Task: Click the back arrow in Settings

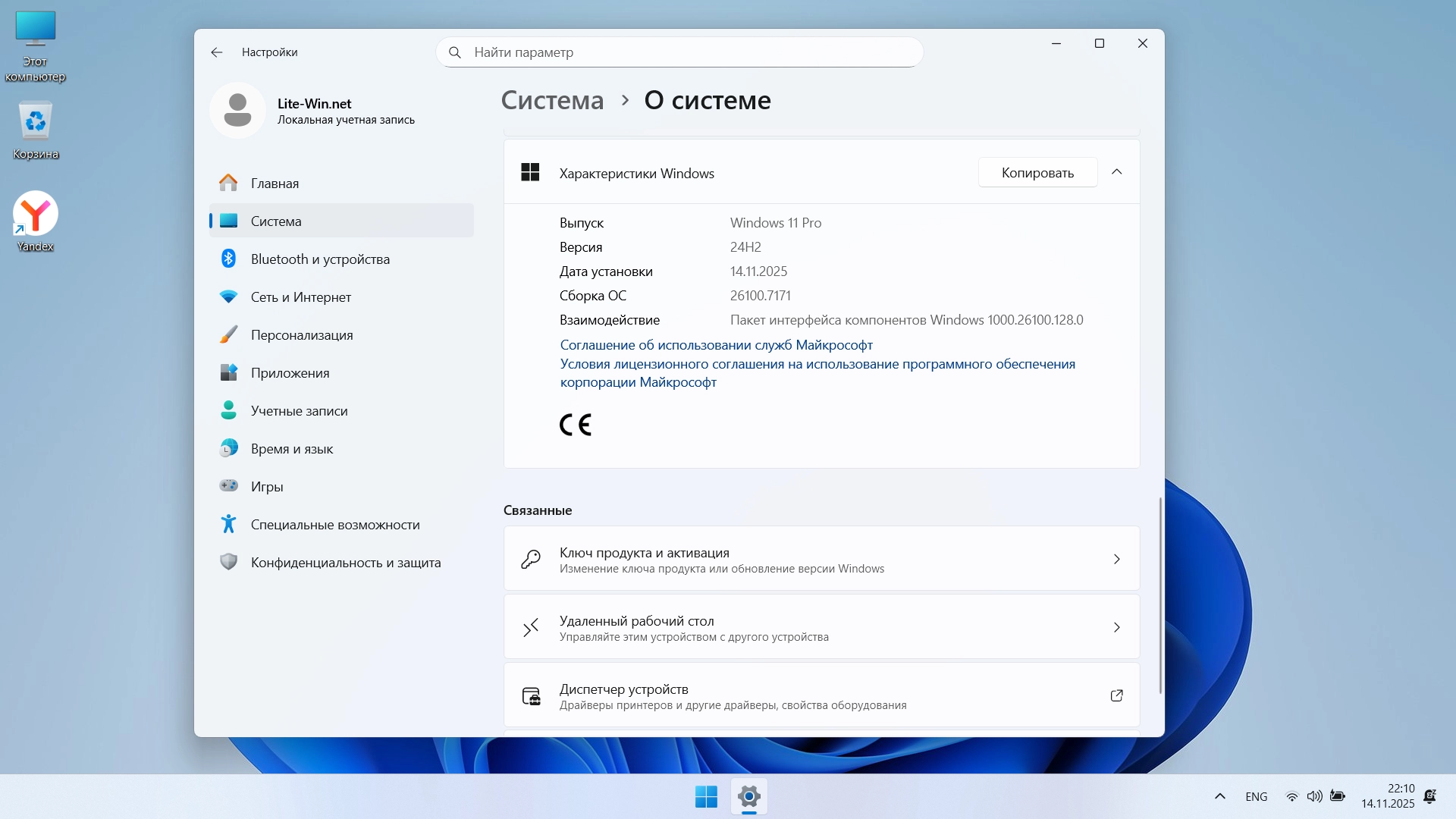Action: (x=217, y=52)
